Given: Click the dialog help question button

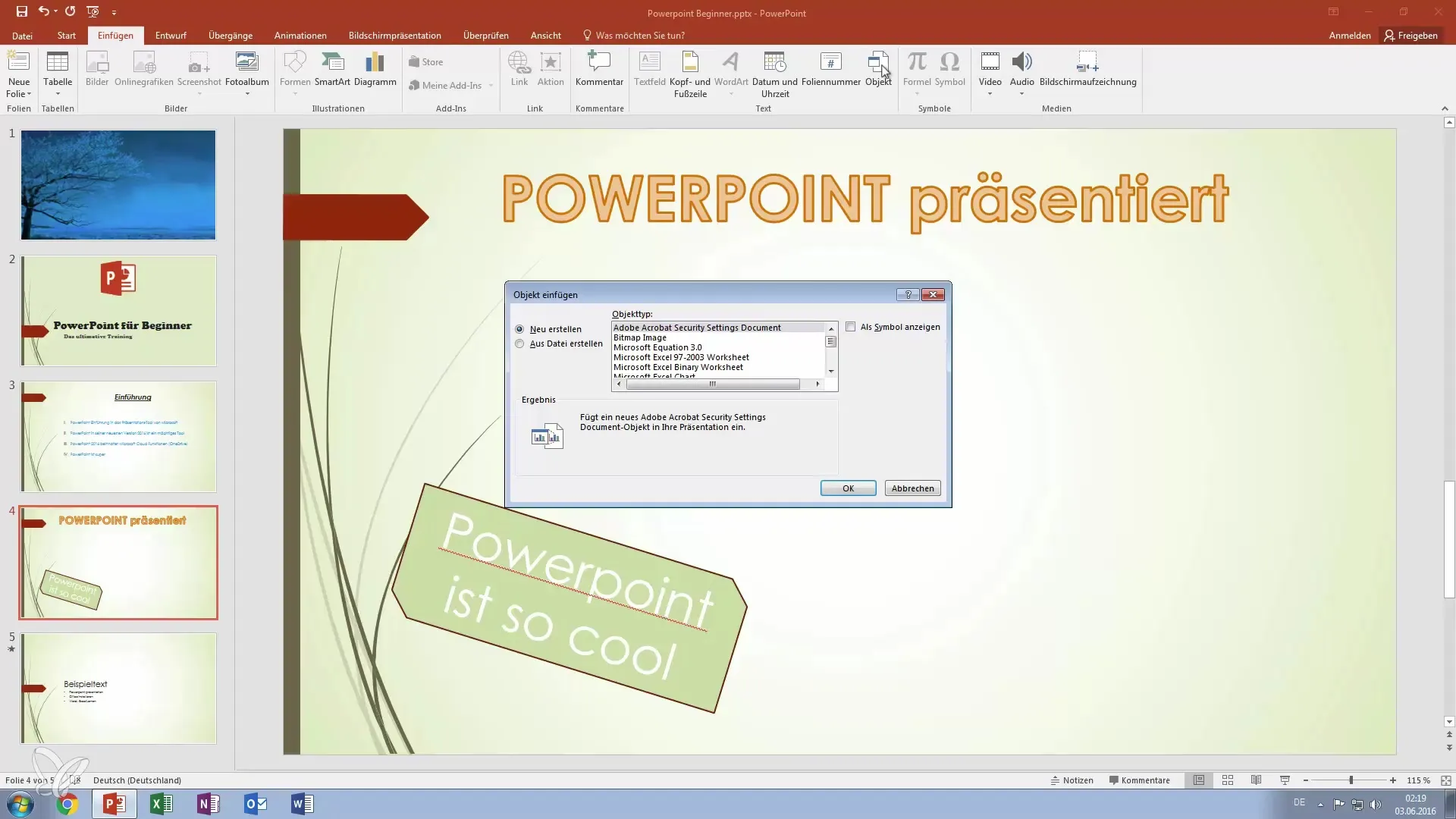Looking at the screenshot, I should (908, 294).
